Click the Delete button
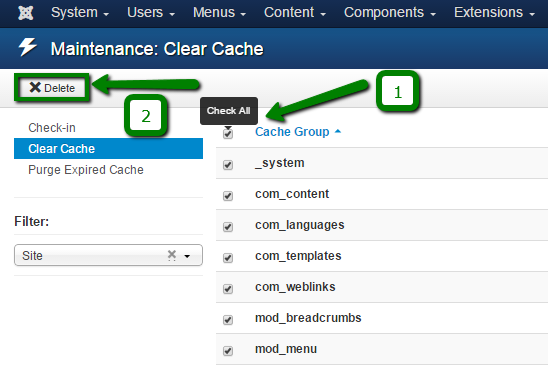The height and width of the screenshot is (390, 548). point(52,87)
